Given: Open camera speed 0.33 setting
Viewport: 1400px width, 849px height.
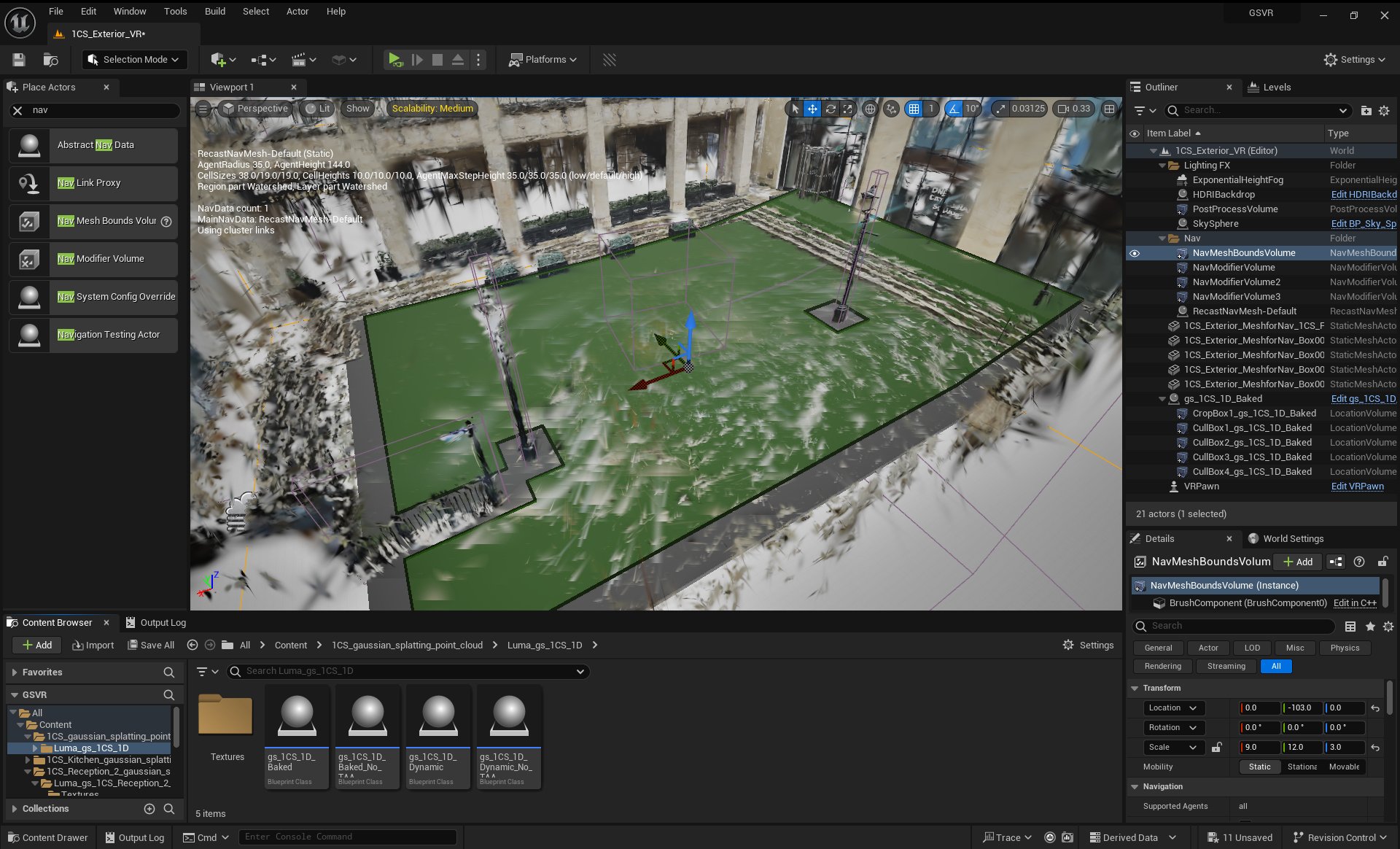Looking at the screenshot, I should tap(1073, 109).
